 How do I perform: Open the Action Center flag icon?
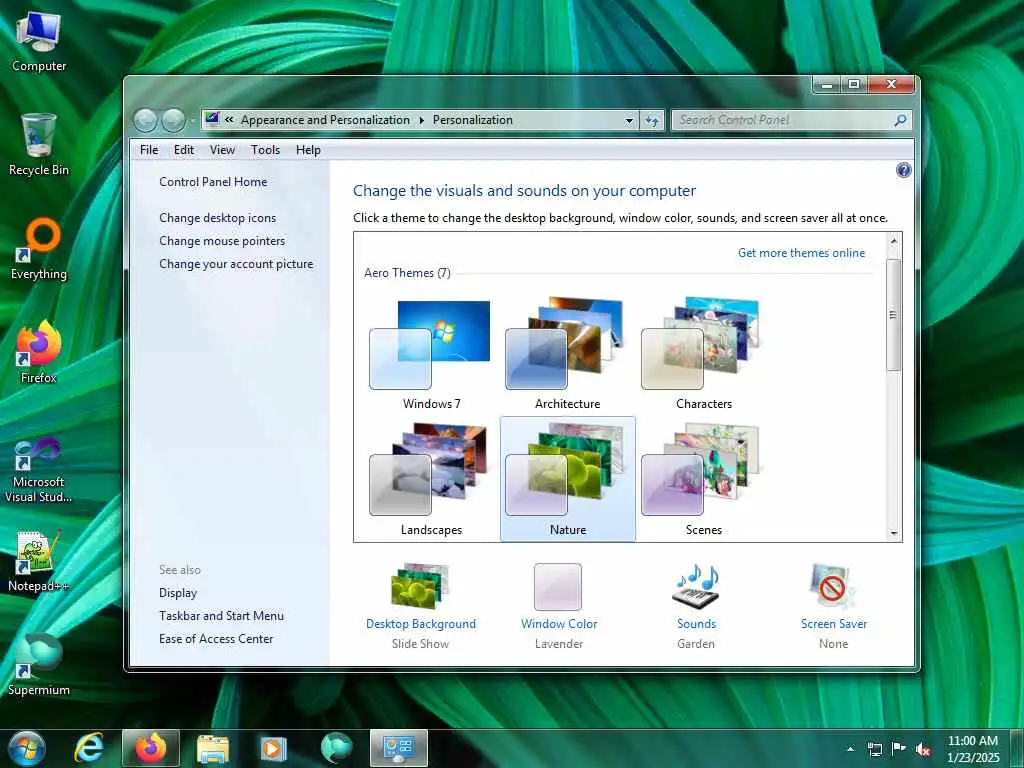899,749
